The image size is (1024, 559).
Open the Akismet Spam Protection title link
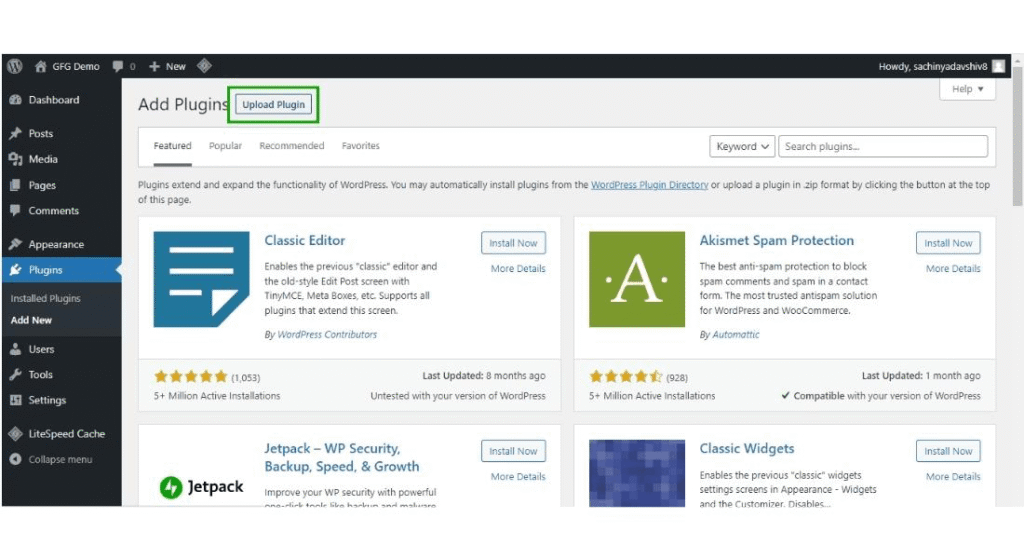coord(776,240)
